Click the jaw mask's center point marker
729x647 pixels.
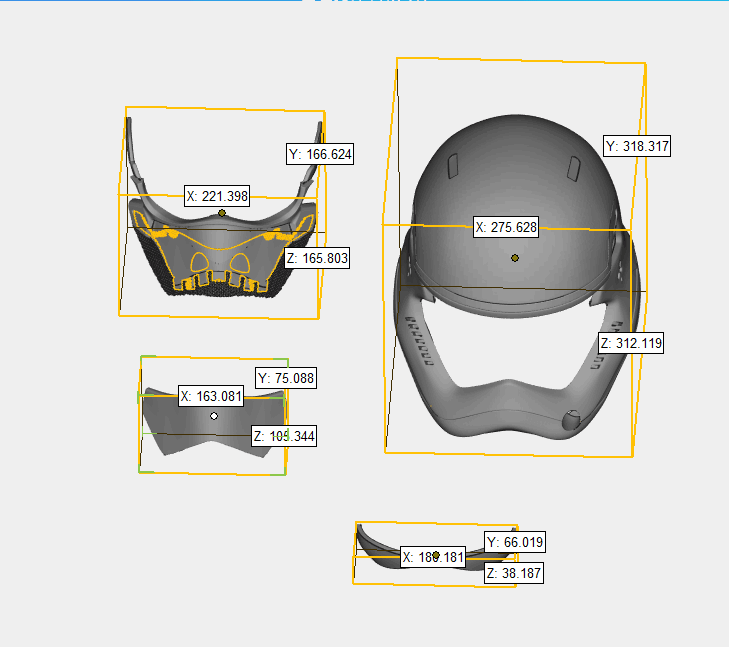coord(222,213)
